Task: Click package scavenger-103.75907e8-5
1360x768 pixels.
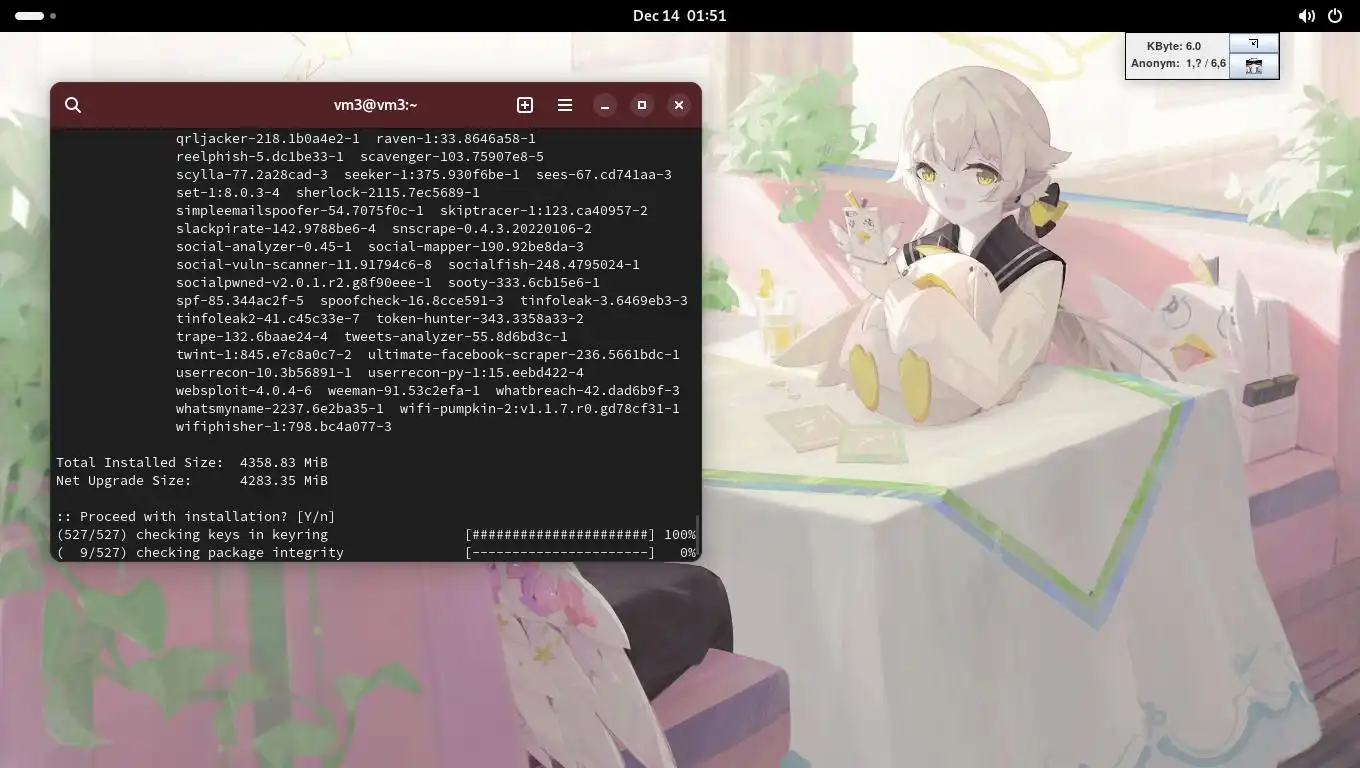Action: click(x=452, y=157)
